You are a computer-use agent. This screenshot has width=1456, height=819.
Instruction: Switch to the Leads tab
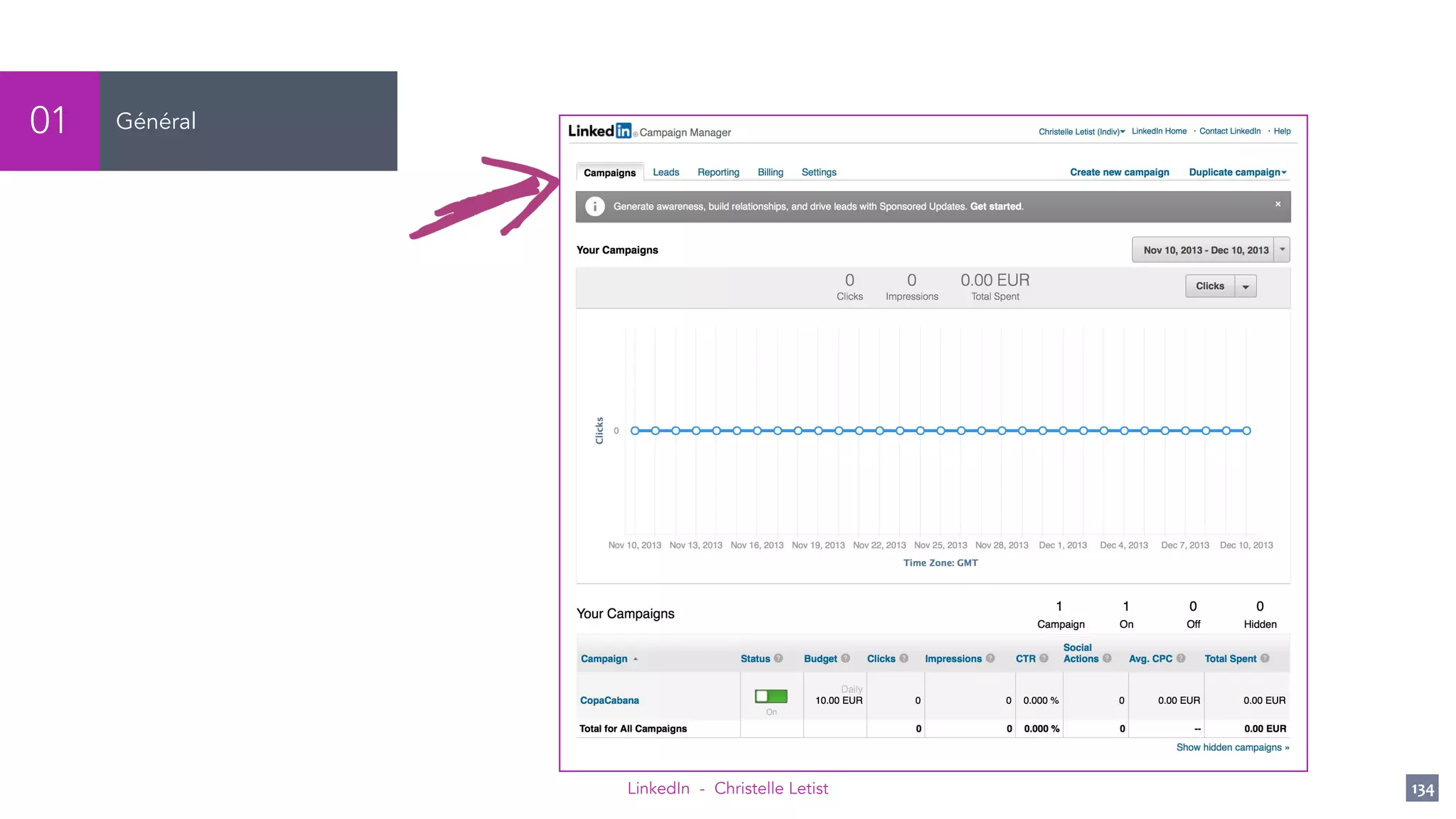coord(665,172)
